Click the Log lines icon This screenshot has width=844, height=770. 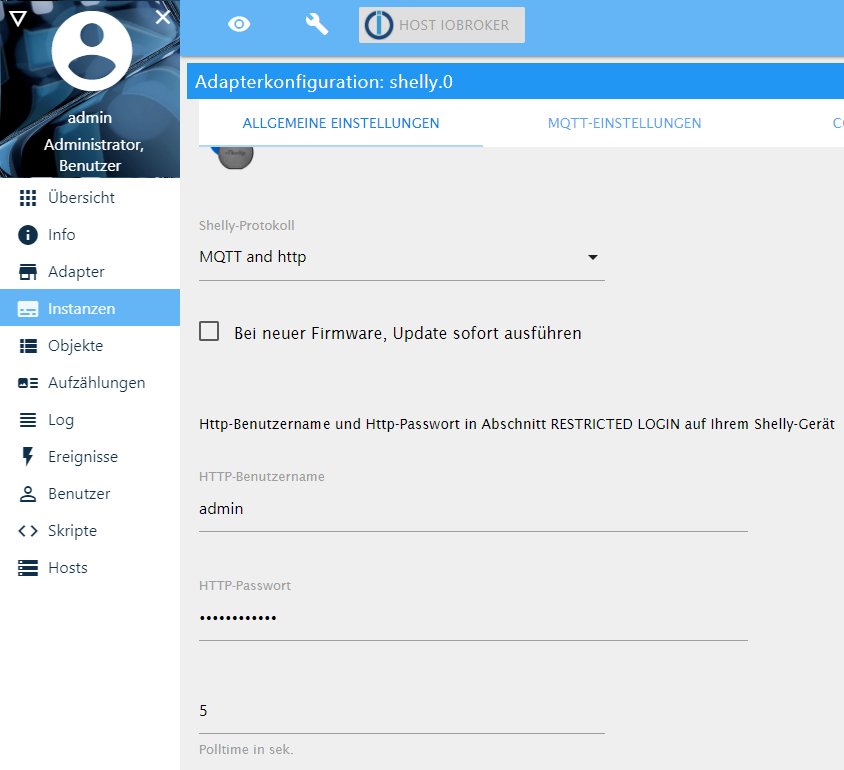pos(28,420)
